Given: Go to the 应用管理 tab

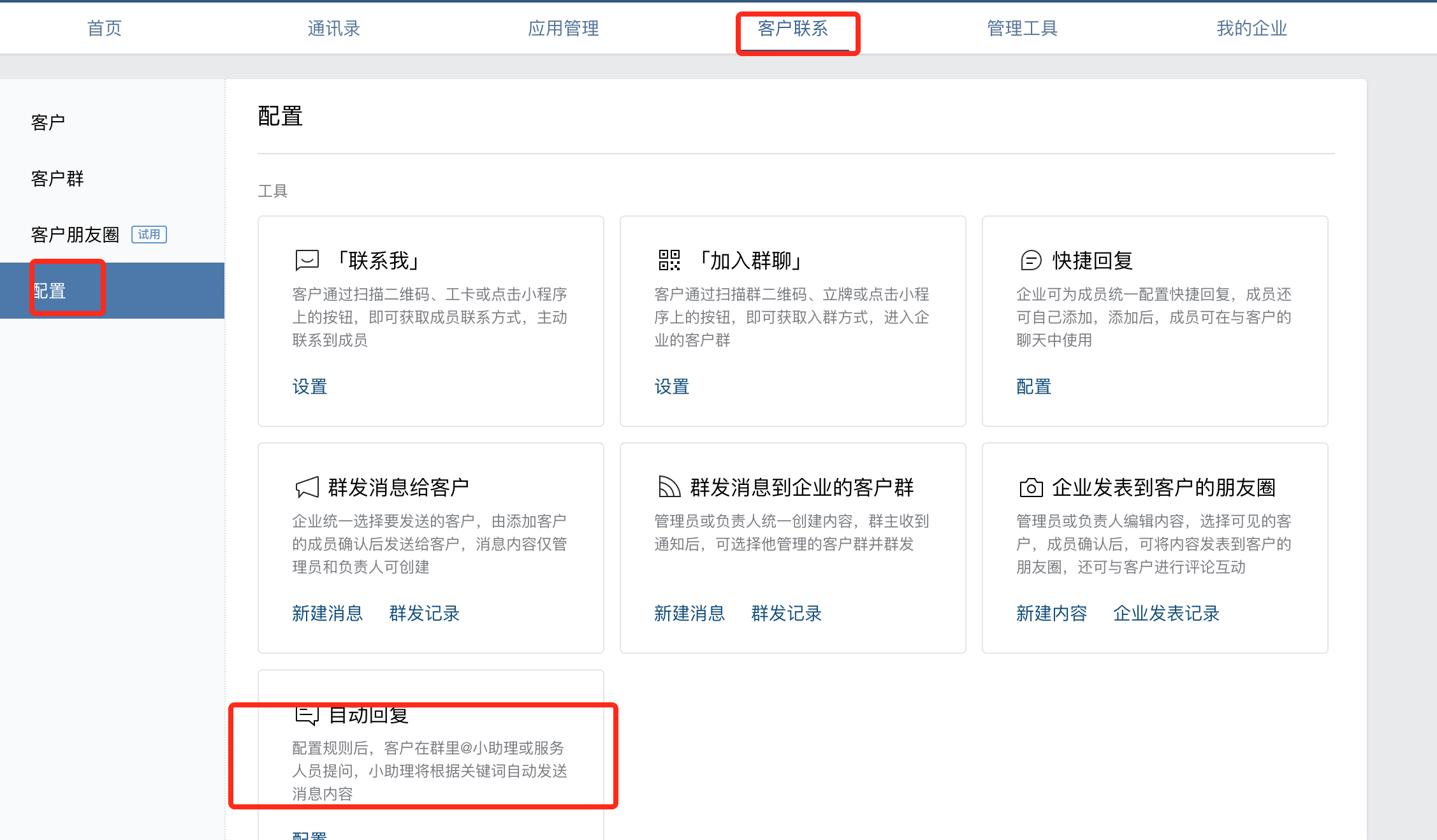Looking at the screenshot, I should (x=564, y=28).
